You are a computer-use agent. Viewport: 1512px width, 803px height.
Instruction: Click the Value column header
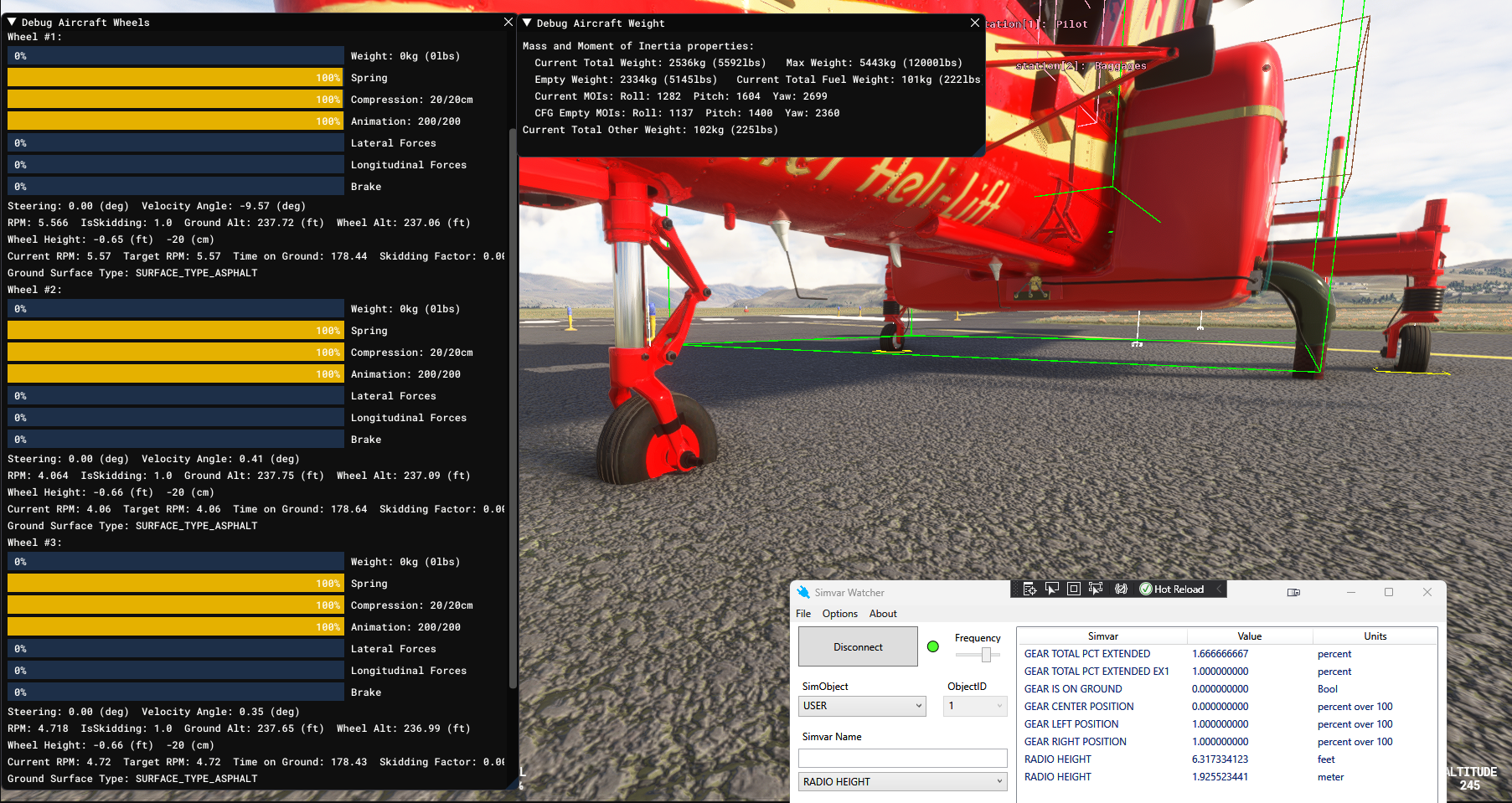coord(1249,636)
